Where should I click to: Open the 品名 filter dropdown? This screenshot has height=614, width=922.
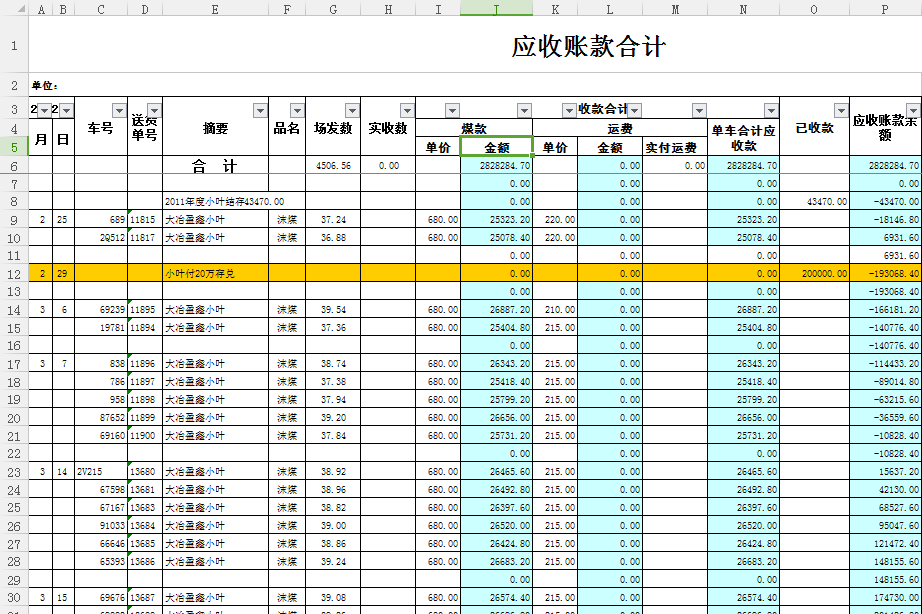[x=297, y=110]
